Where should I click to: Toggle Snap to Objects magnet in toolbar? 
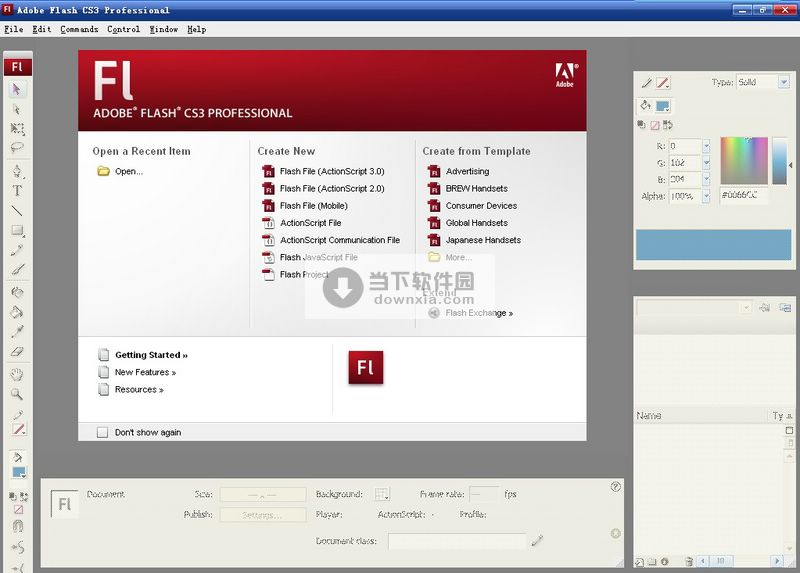[17, 526]
